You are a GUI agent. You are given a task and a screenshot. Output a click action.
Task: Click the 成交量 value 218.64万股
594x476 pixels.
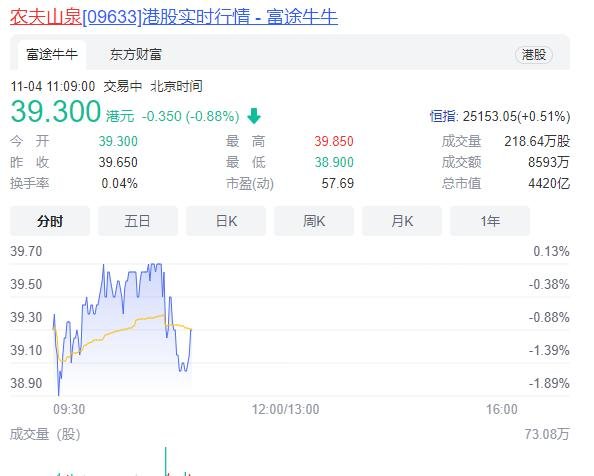pyautogui.click(x=537, y=141)
